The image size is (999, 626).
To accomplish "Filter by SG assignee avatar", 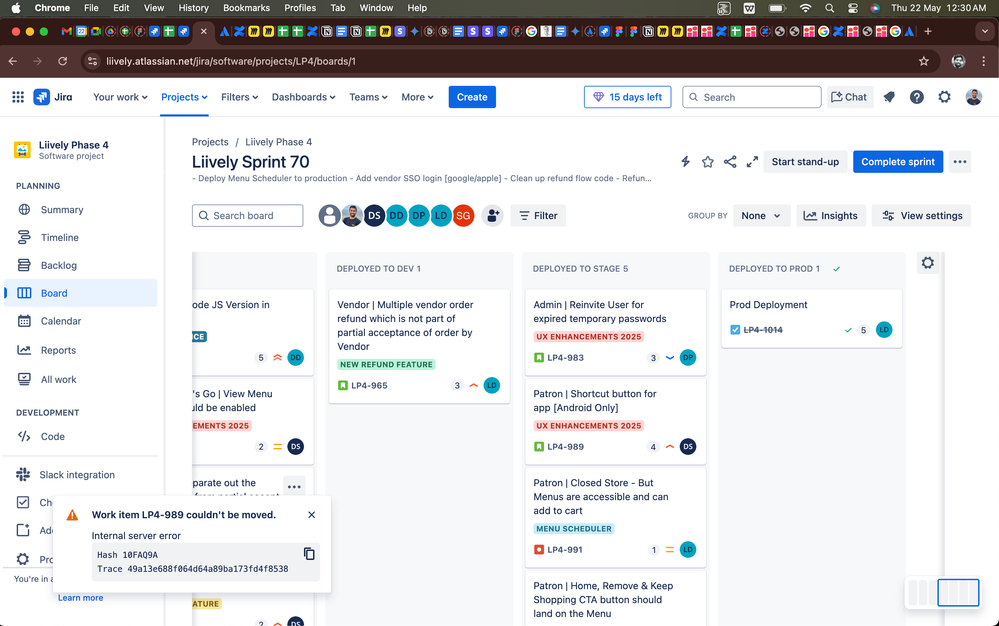I will click(463, 216).
